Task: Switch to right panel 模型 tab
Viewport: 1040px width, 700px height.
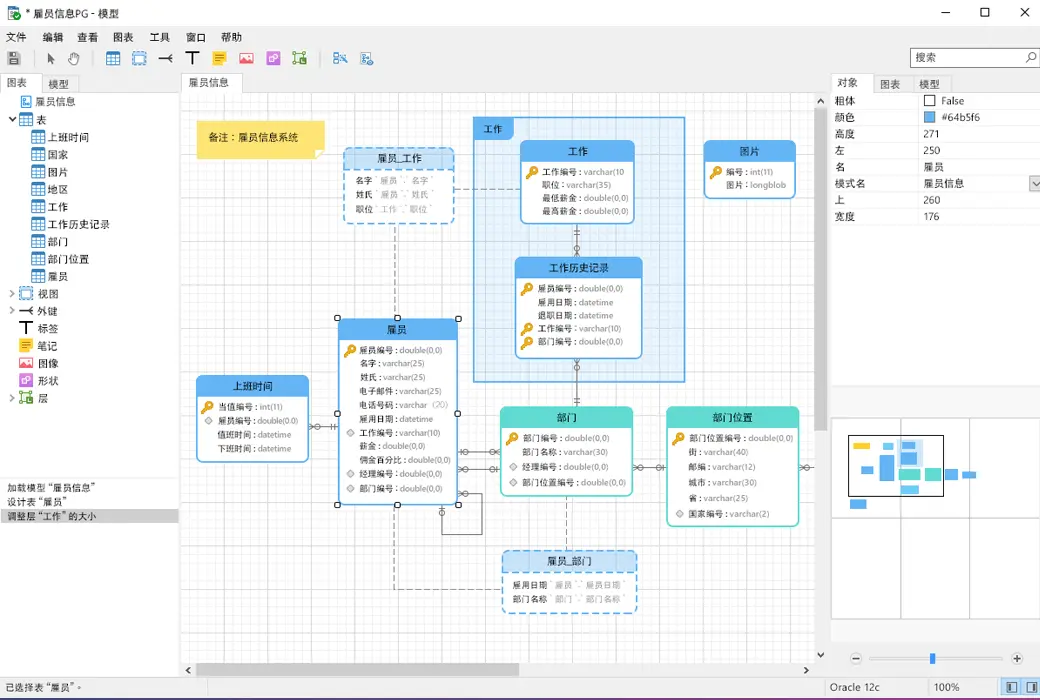Action: [929, 84]
